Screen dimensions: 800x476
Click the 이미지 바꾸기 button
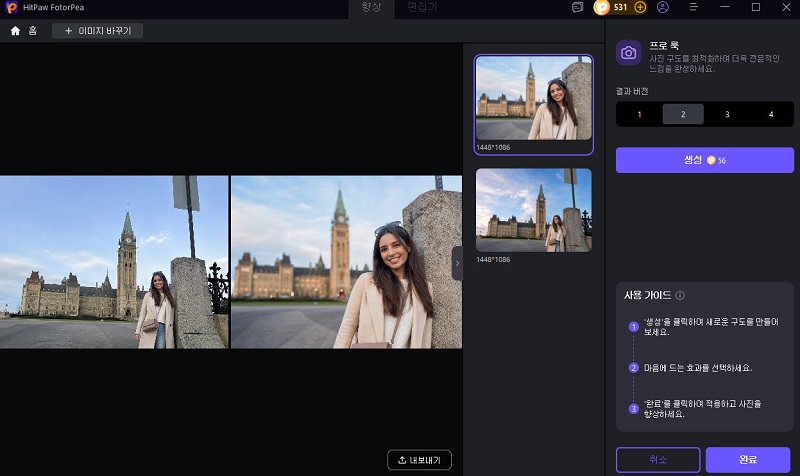tap(97, 31)
